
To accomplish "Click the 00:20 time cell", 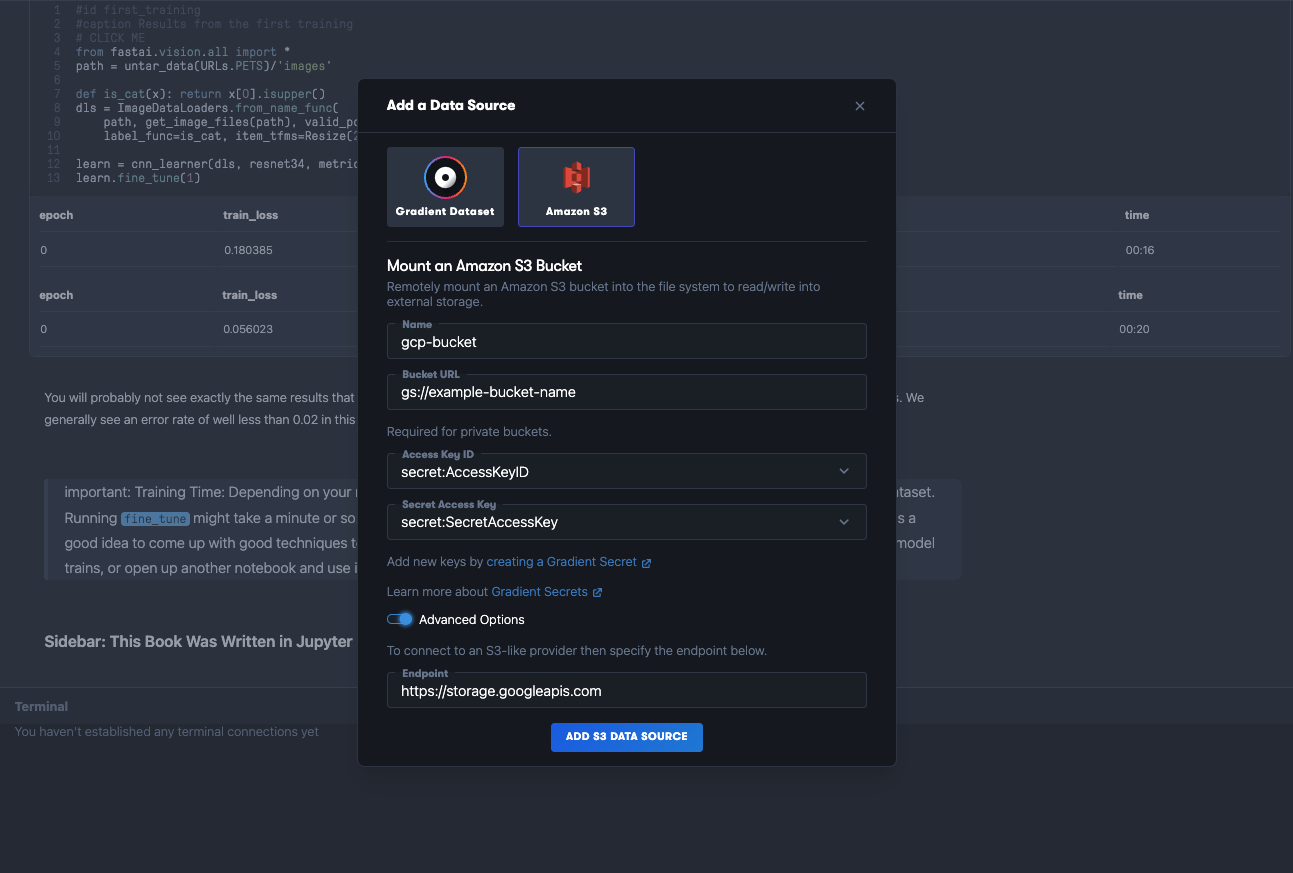I will (x=1134, y=329).
